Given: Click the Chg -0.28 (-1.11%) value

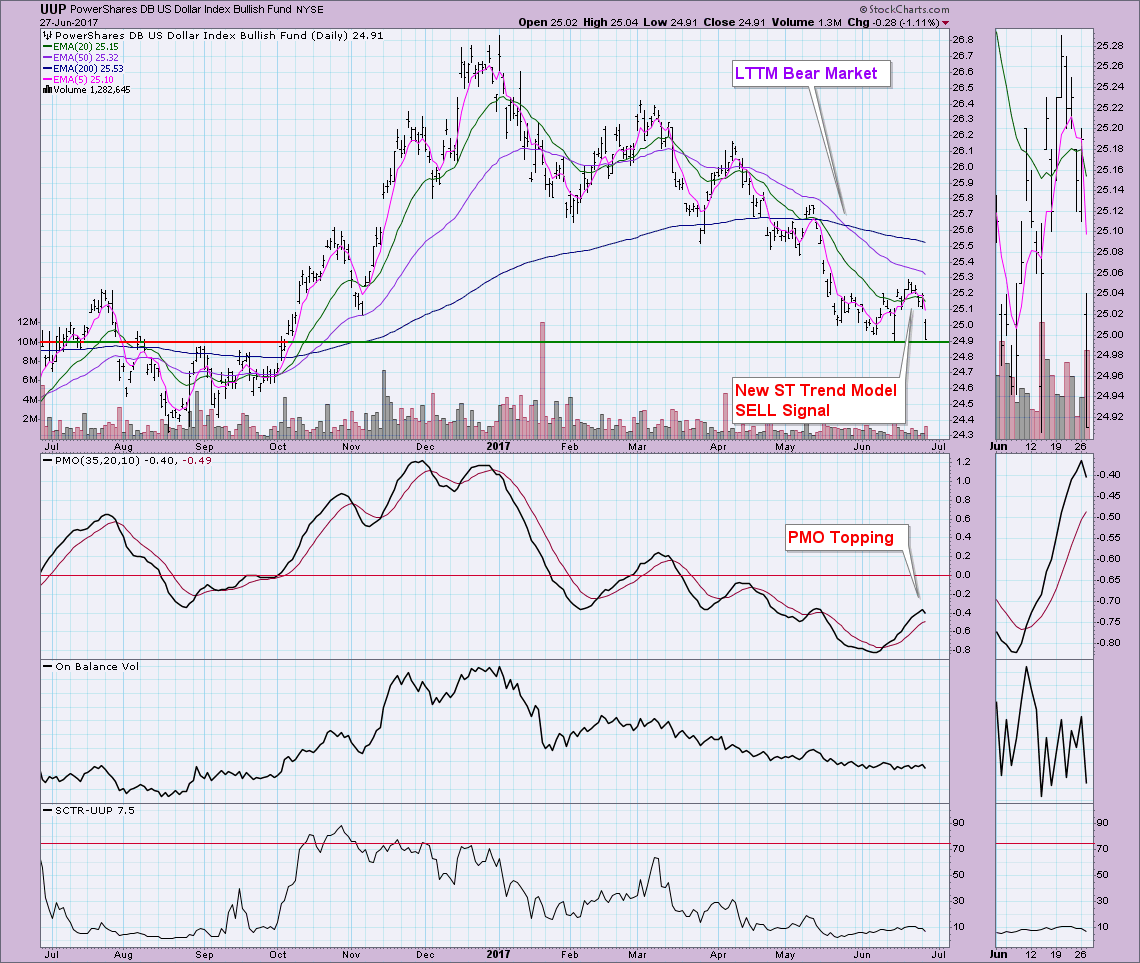Looking at the screenshot, I should tap(894, 23).
